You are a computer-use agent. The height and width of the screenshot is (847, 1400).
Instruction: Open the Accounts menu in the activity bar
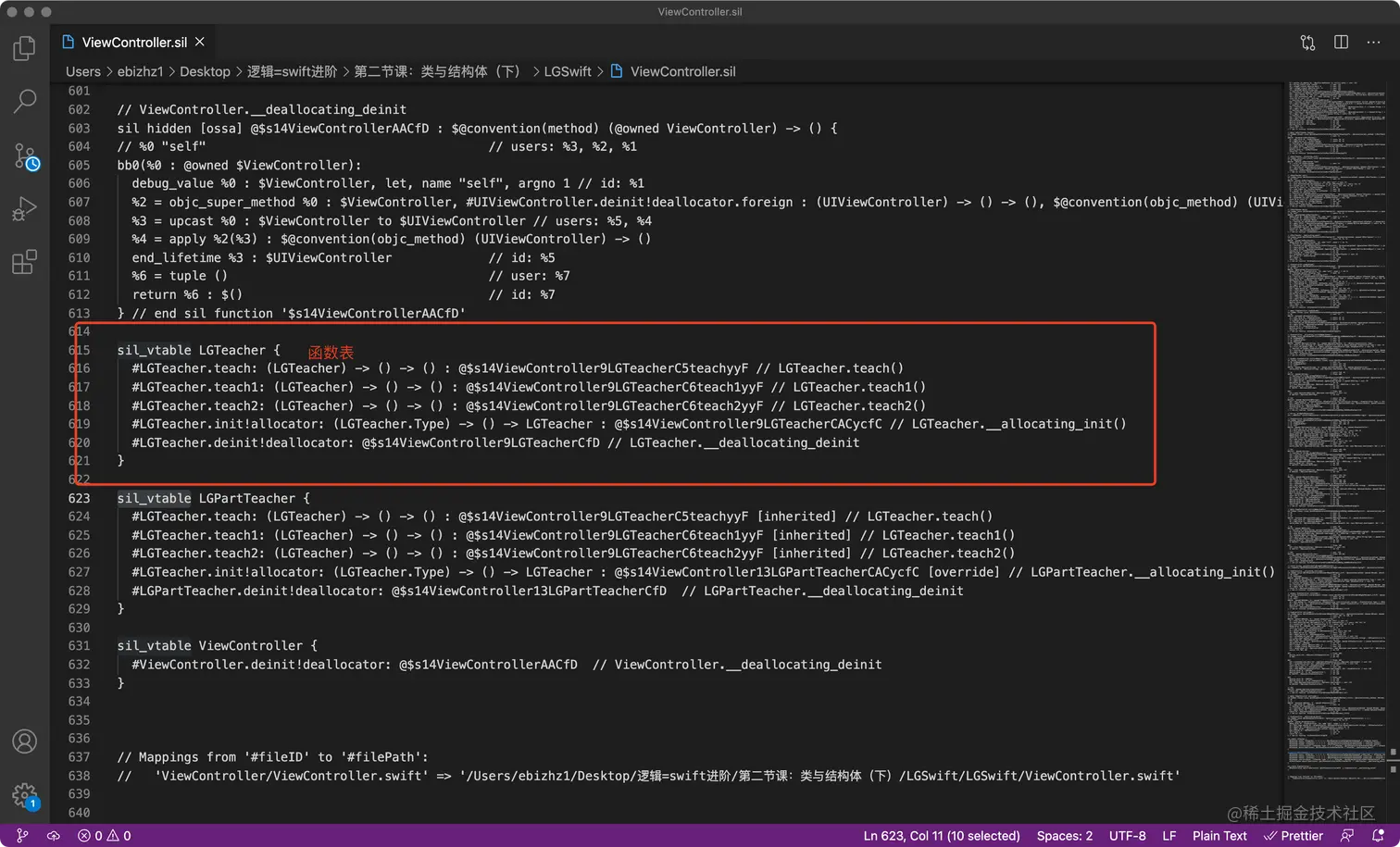pos(25,741)
